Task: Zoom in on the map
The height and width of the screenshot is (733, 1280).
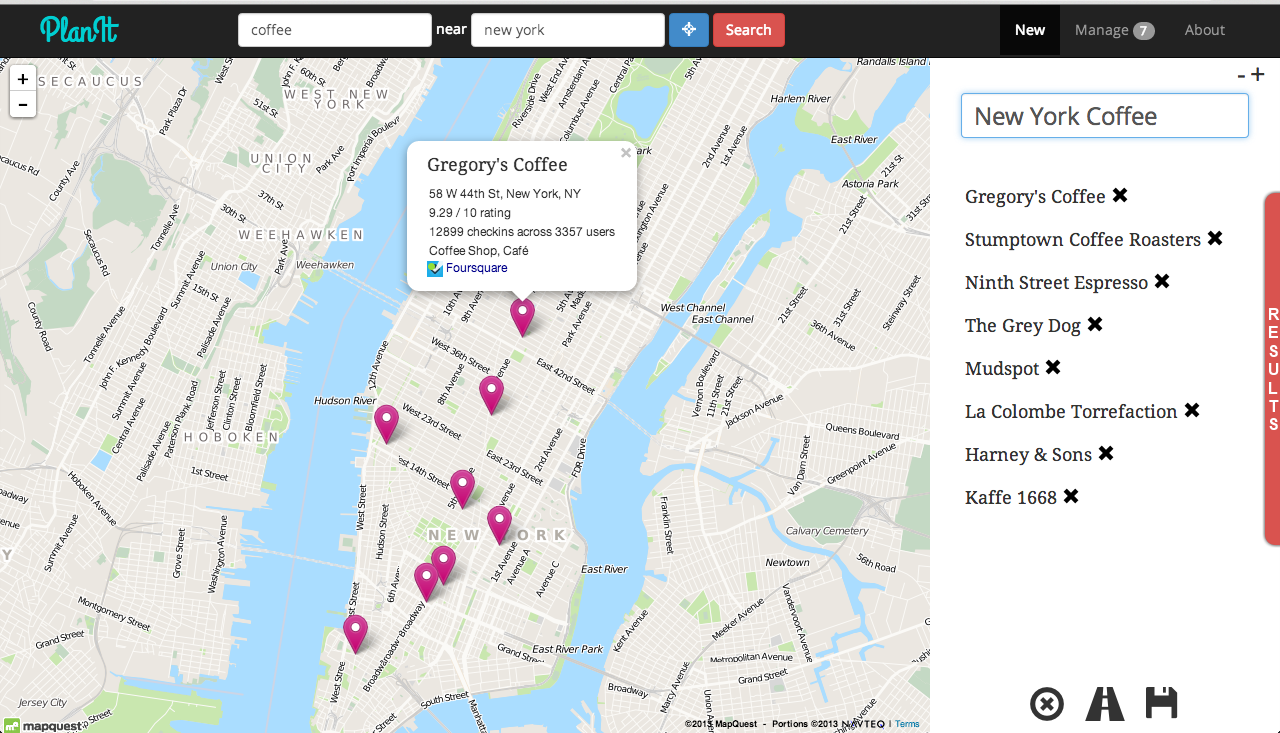Action: pyautogui.click(x=23, y=79)
